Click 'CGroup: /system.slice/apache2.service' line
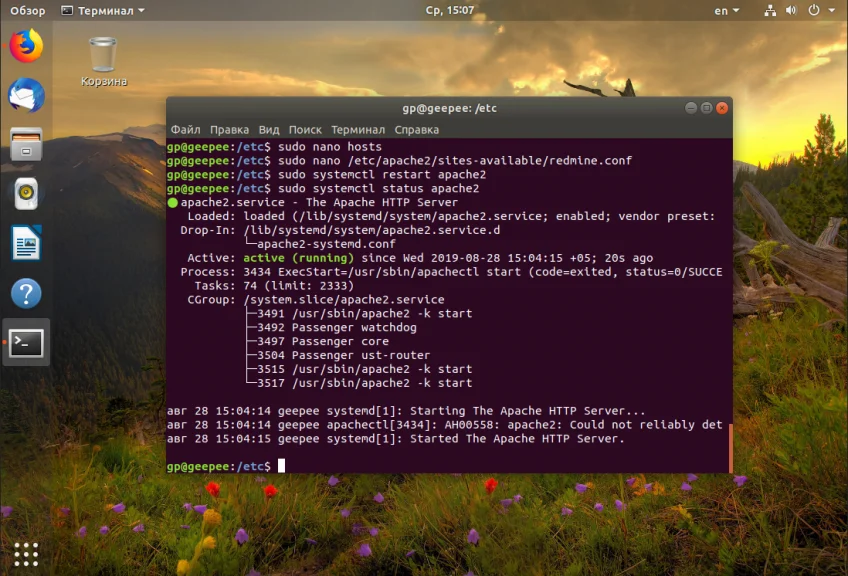This screenshot has width=848, height=576. click(316, 300)
